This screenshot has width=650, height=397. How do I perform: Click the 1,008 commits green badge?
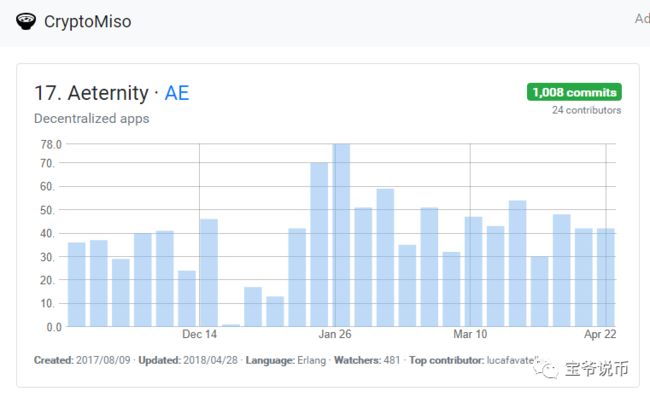click(x=574, y=92)
